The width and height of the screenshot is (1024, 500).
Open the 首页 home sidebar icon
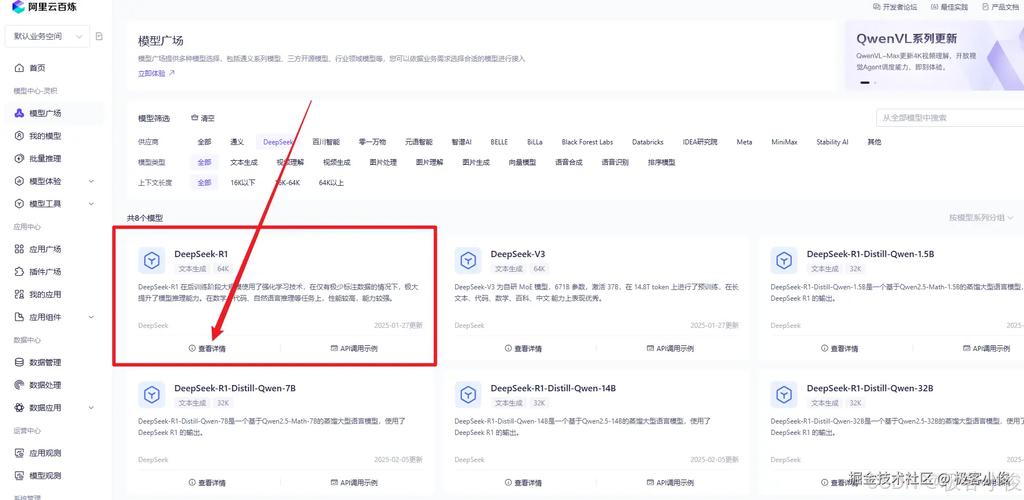click(19, 68)
